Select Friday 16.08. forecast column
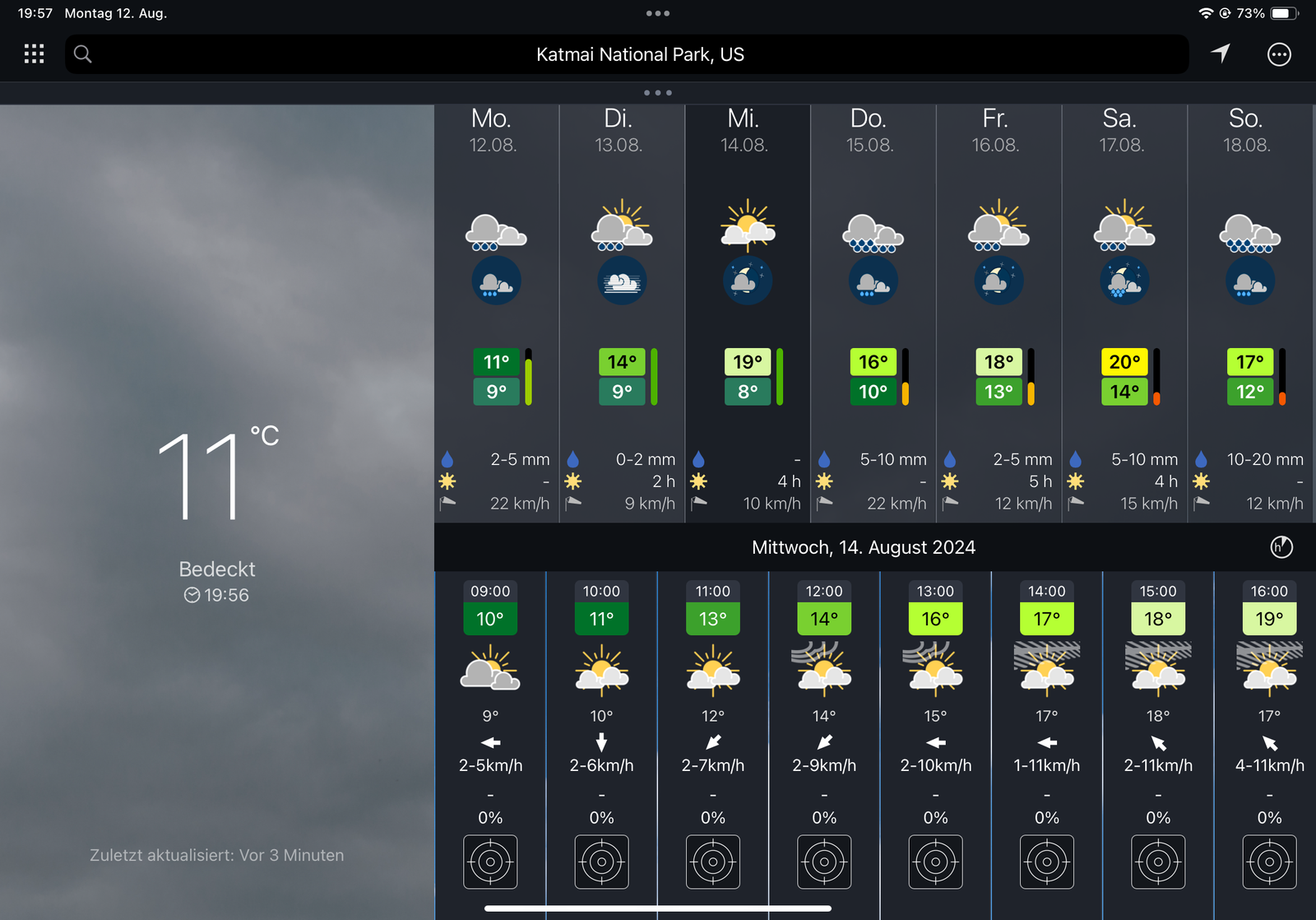The image size is (1316, 920). 999,314
